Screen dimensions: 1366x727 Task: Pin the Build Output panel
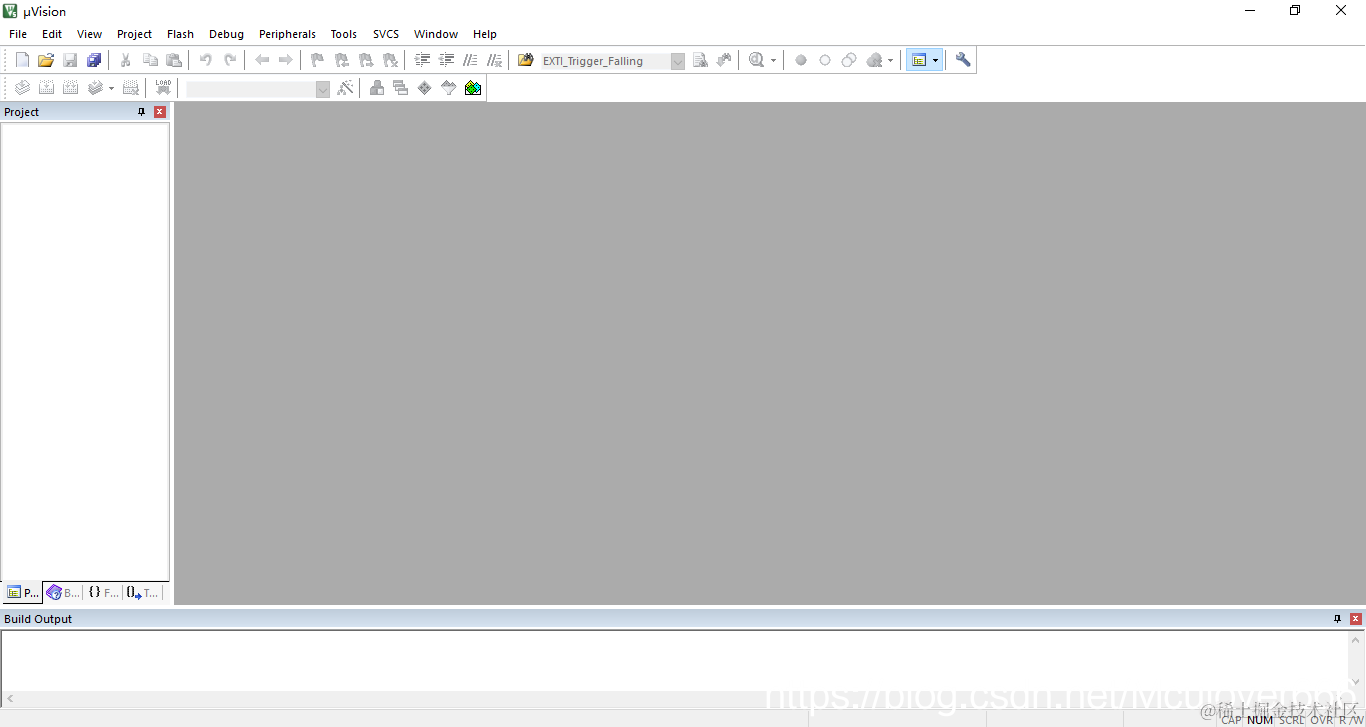1338,619
